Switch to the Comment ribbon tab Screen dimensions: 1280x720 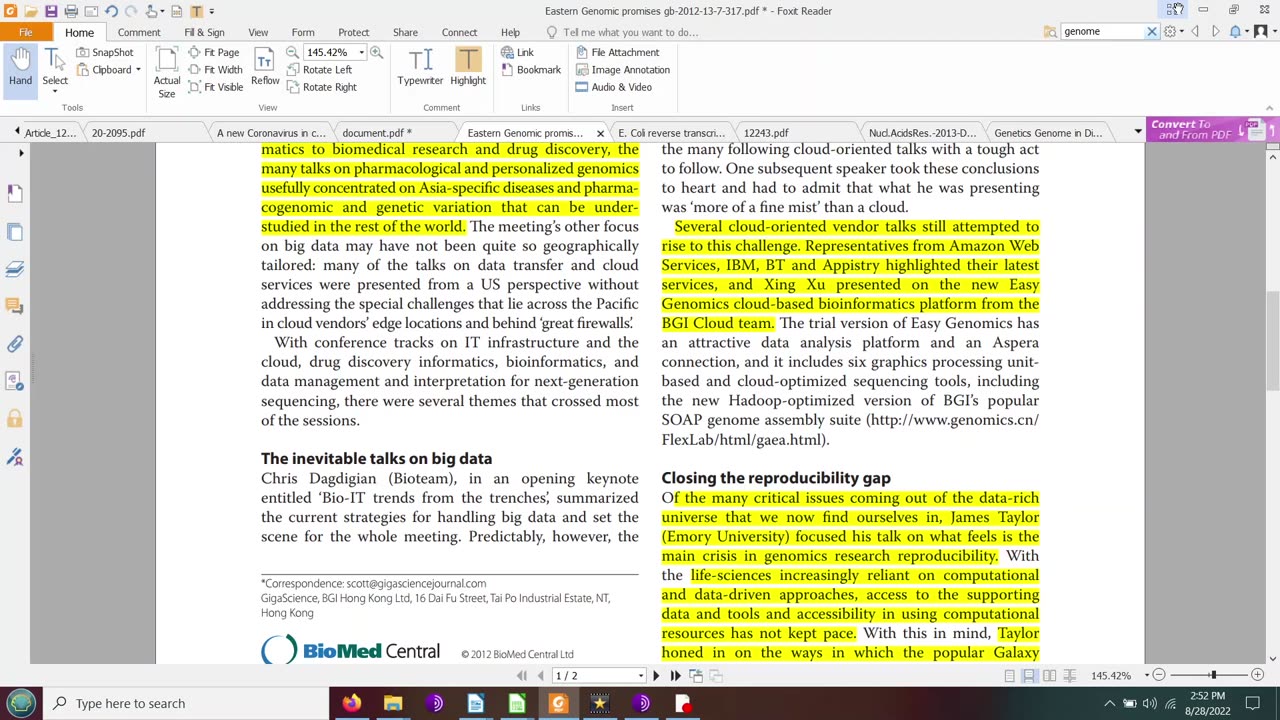[139, 32]
